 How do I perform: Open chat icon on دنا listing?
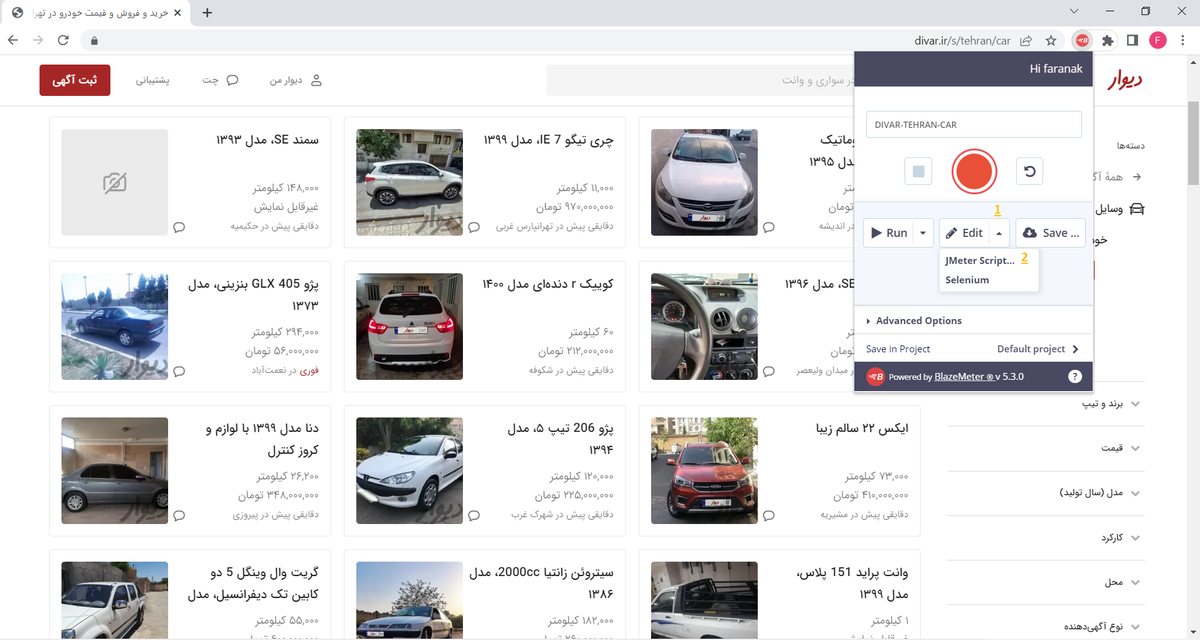pyautogui.click(x=179, y=515)
